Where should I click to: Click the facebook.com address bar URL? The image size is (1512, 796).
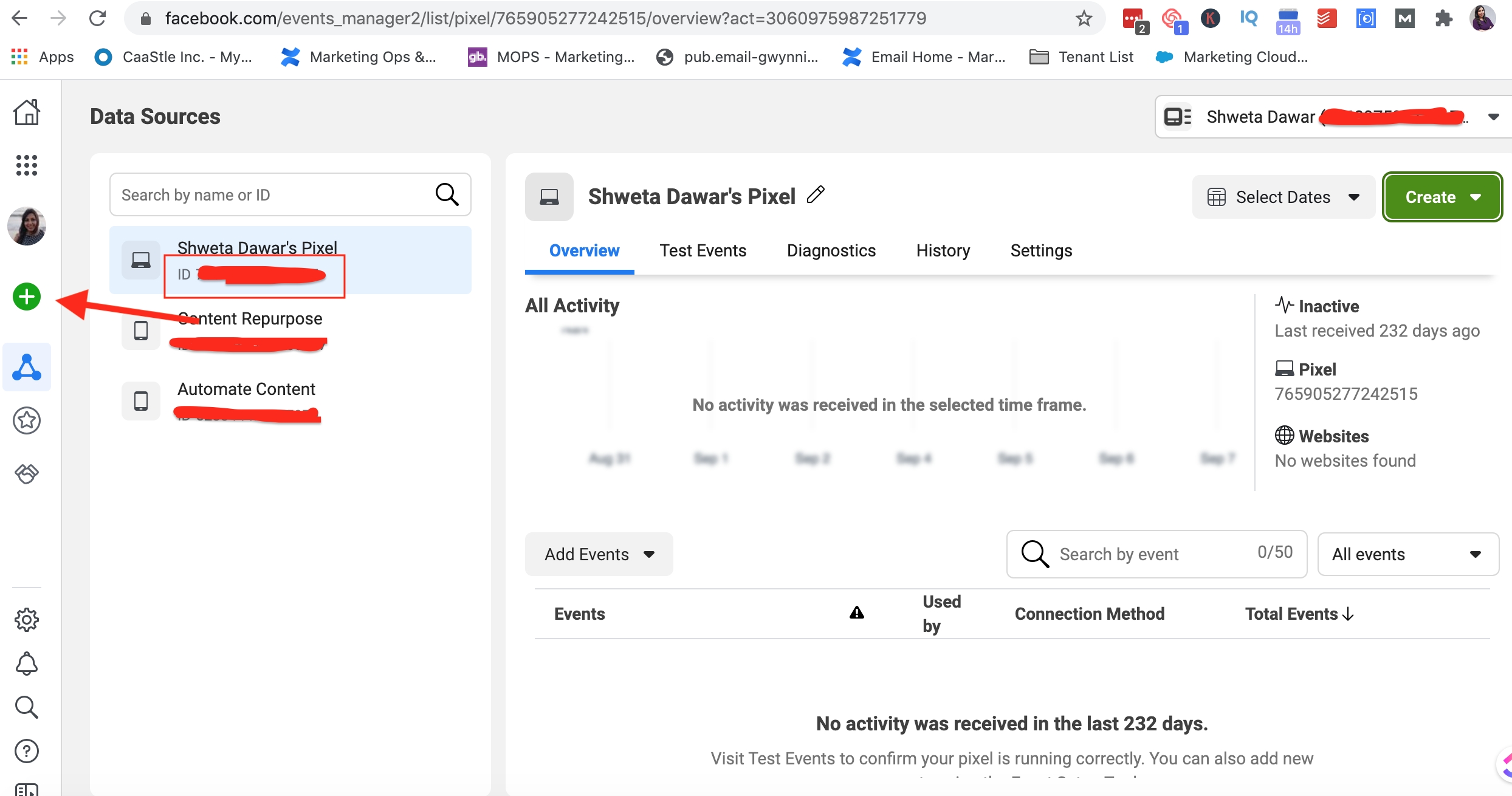[545, 18]
